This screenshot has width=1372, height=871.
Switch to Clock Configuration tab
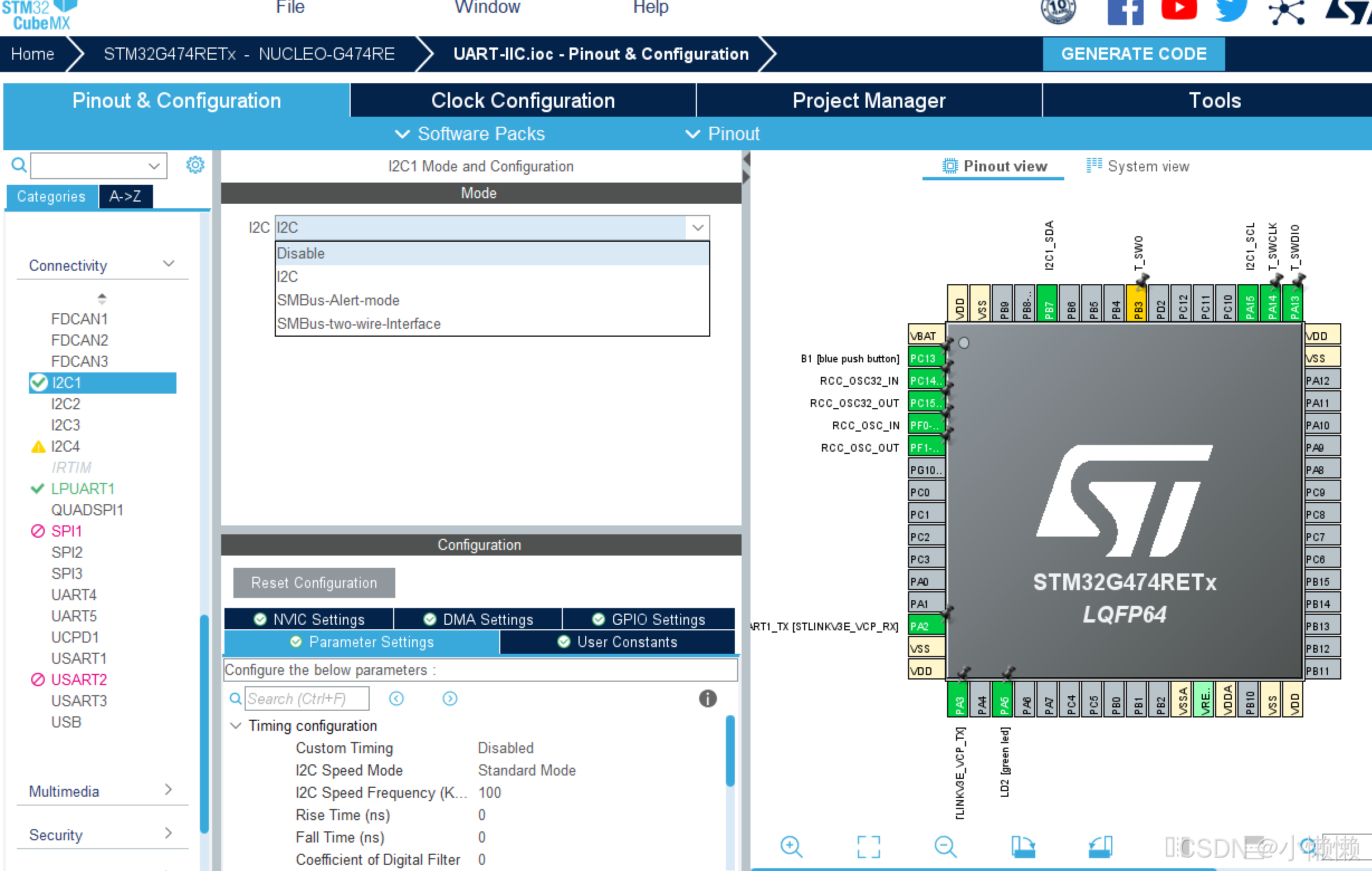click(523, 100)
